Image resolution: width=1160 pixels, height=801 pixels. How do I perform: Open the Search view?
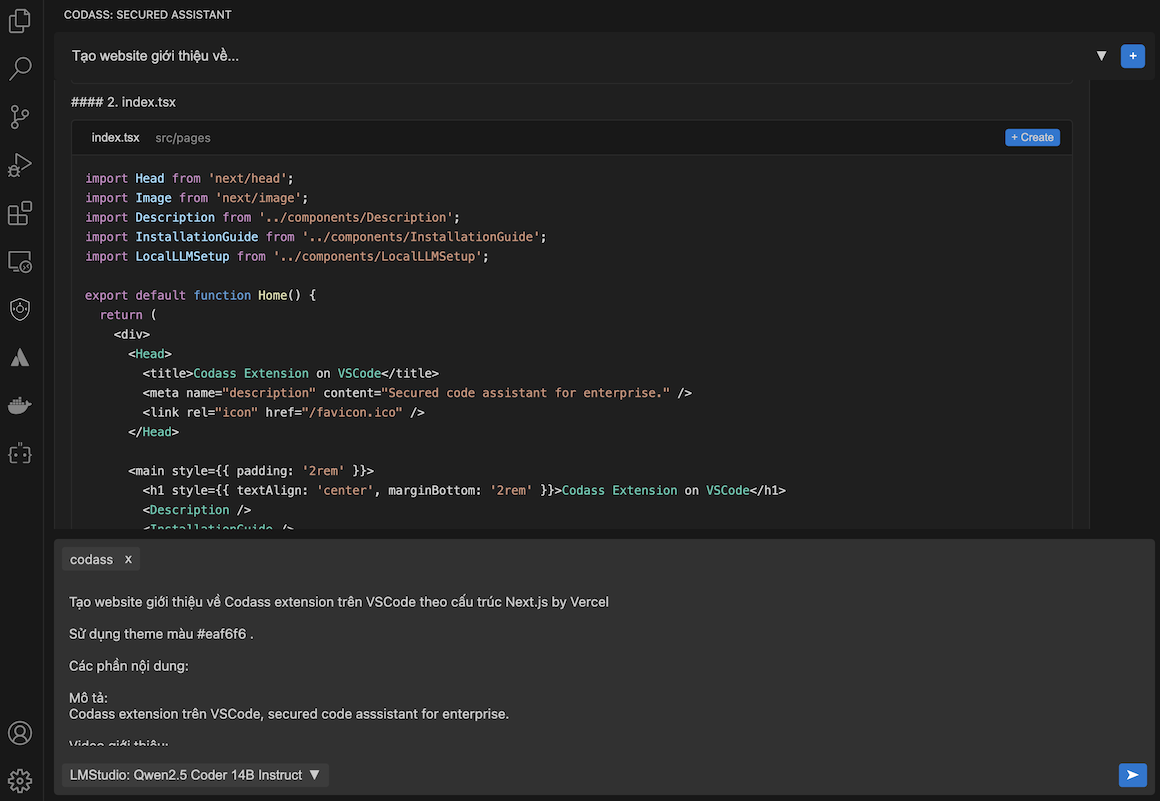point(20,68)
